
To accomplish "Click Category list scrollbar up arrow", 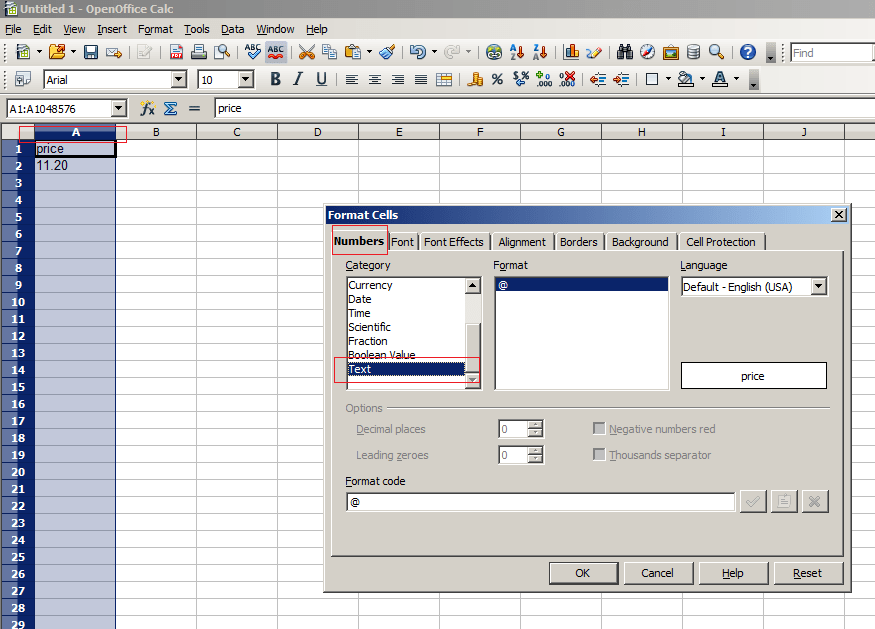I will tap(473, 285).
